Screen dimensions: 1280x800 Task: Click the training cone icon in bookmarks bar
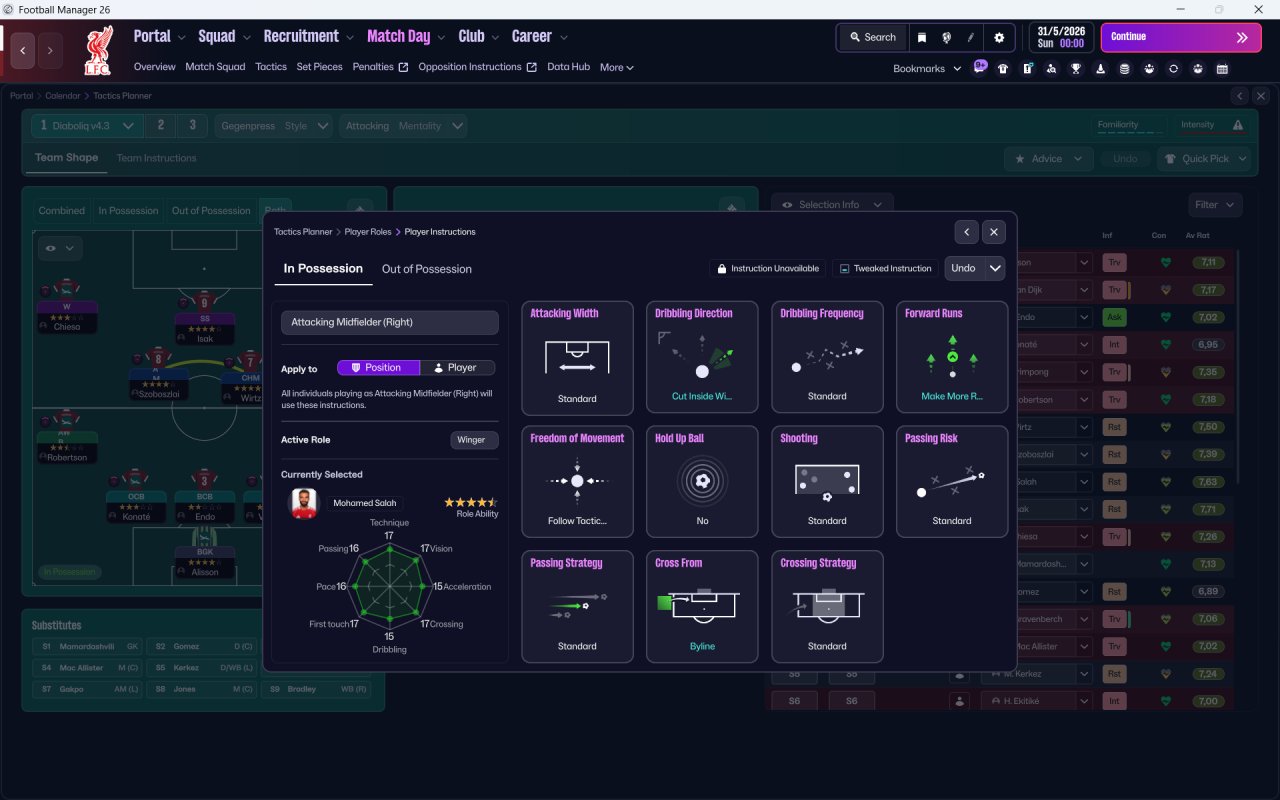coord(1100,69)
